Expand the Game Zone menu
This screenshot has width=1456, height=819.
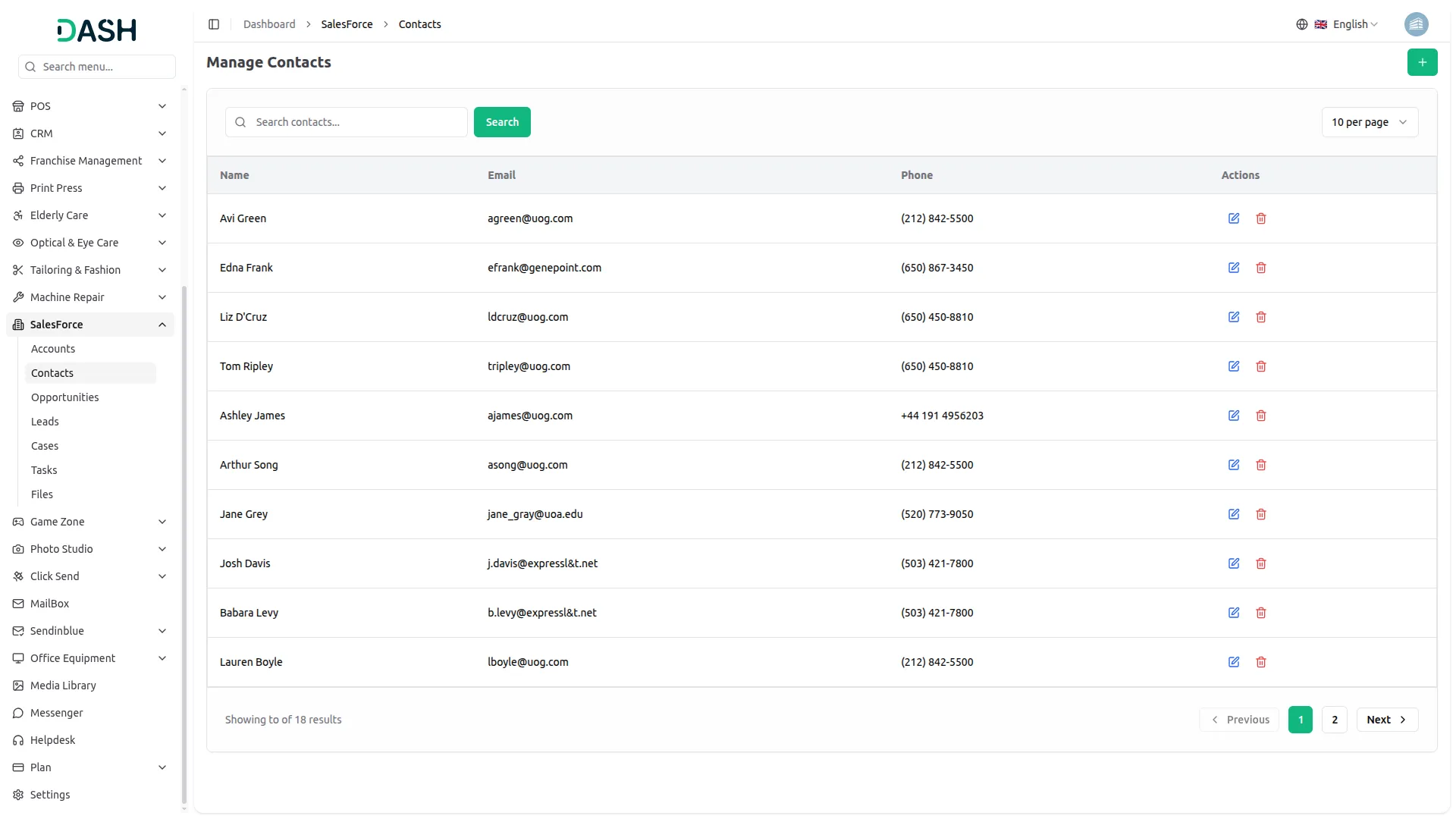[90, 522]
